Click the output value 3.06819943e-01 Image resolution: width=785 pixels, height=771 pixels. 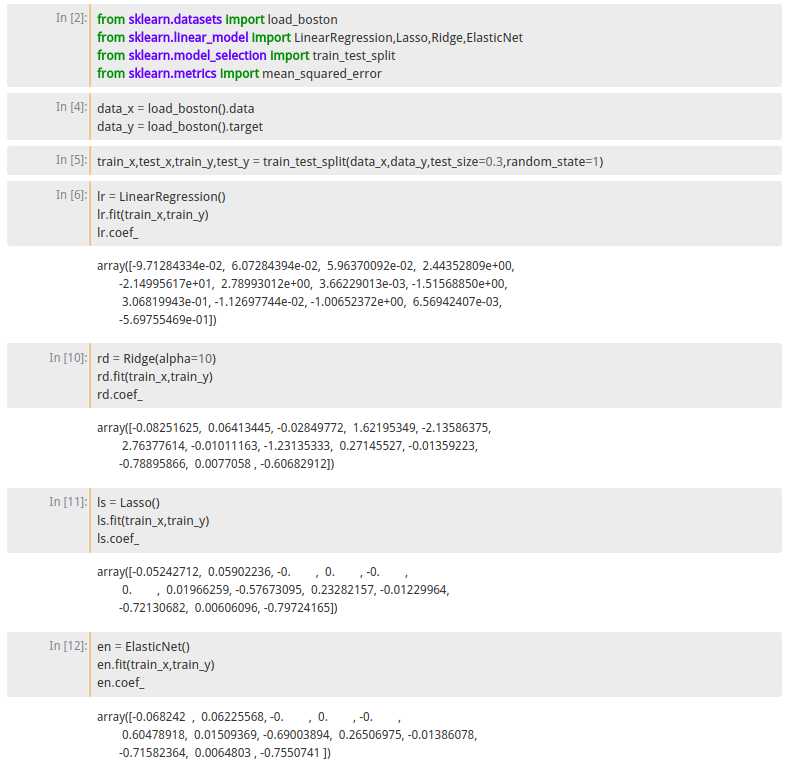165,302
